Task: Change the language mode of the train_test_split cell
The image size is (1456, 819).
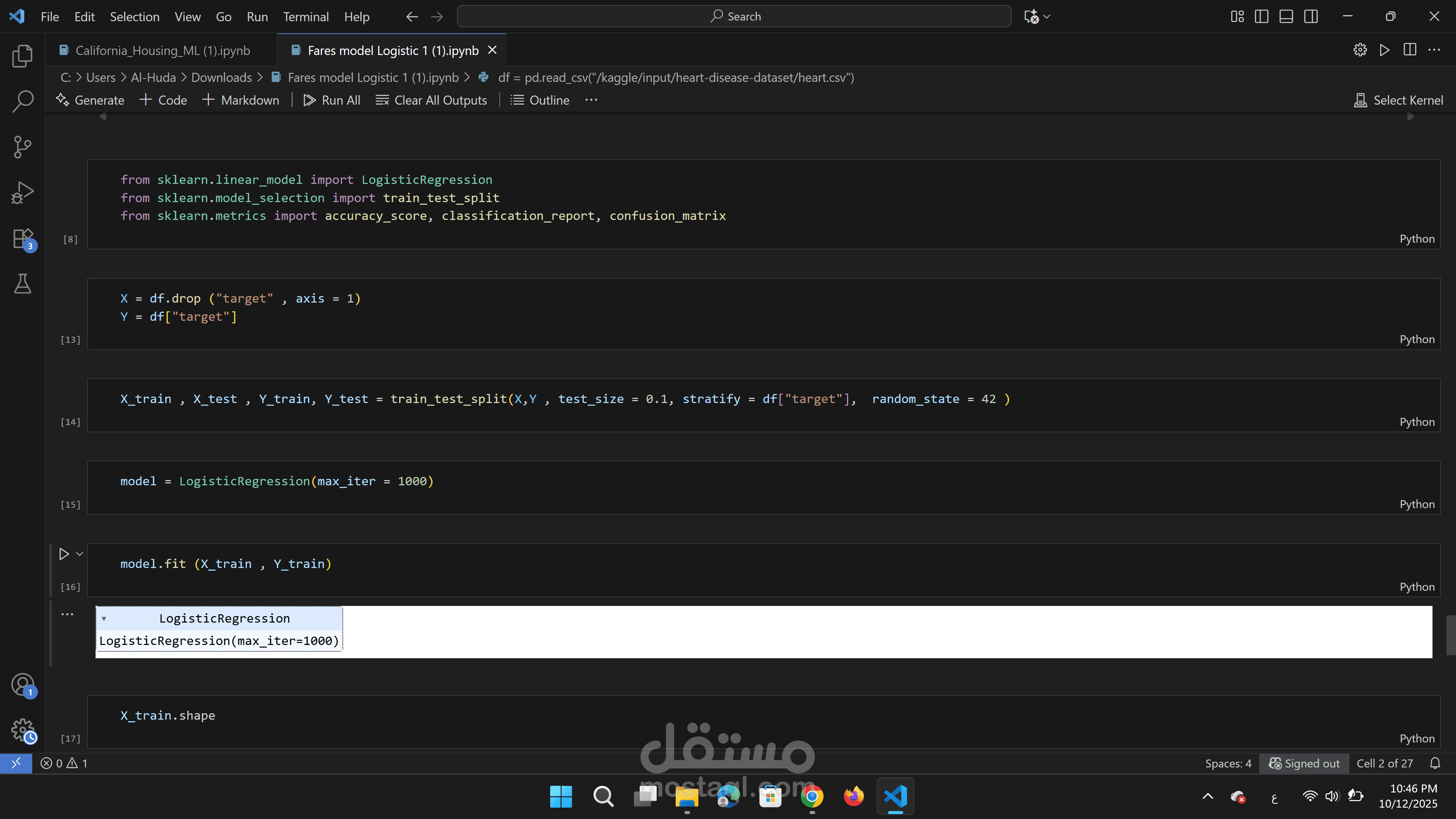Action: pos(1417,422)
